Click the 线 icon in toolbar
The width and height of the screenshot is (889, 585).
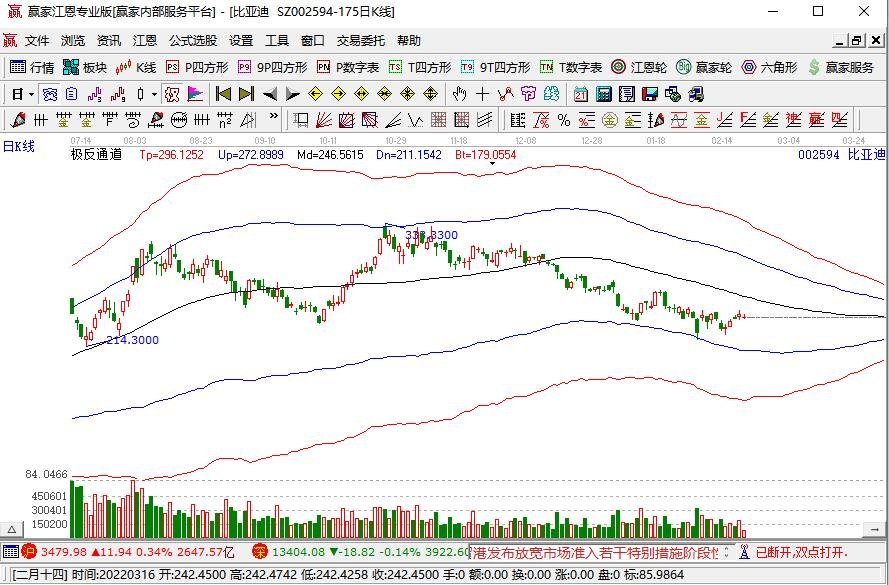(x=551, y=94)
